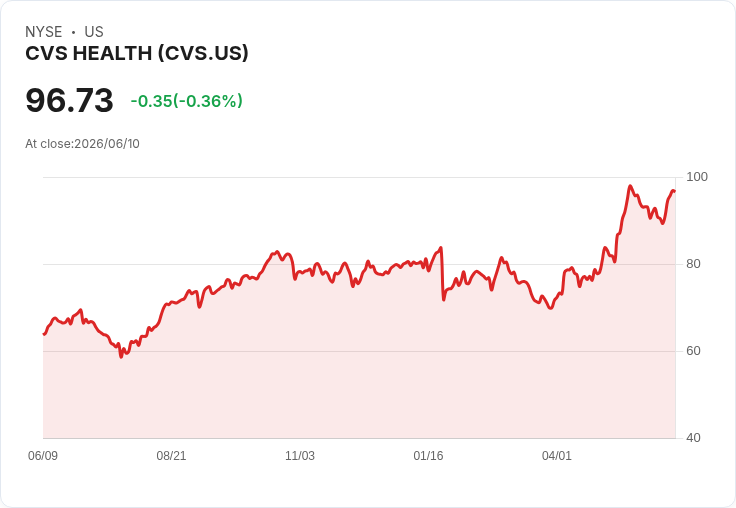
Task: Click the 96.73 current price
Action: click(x=69, y=100)
